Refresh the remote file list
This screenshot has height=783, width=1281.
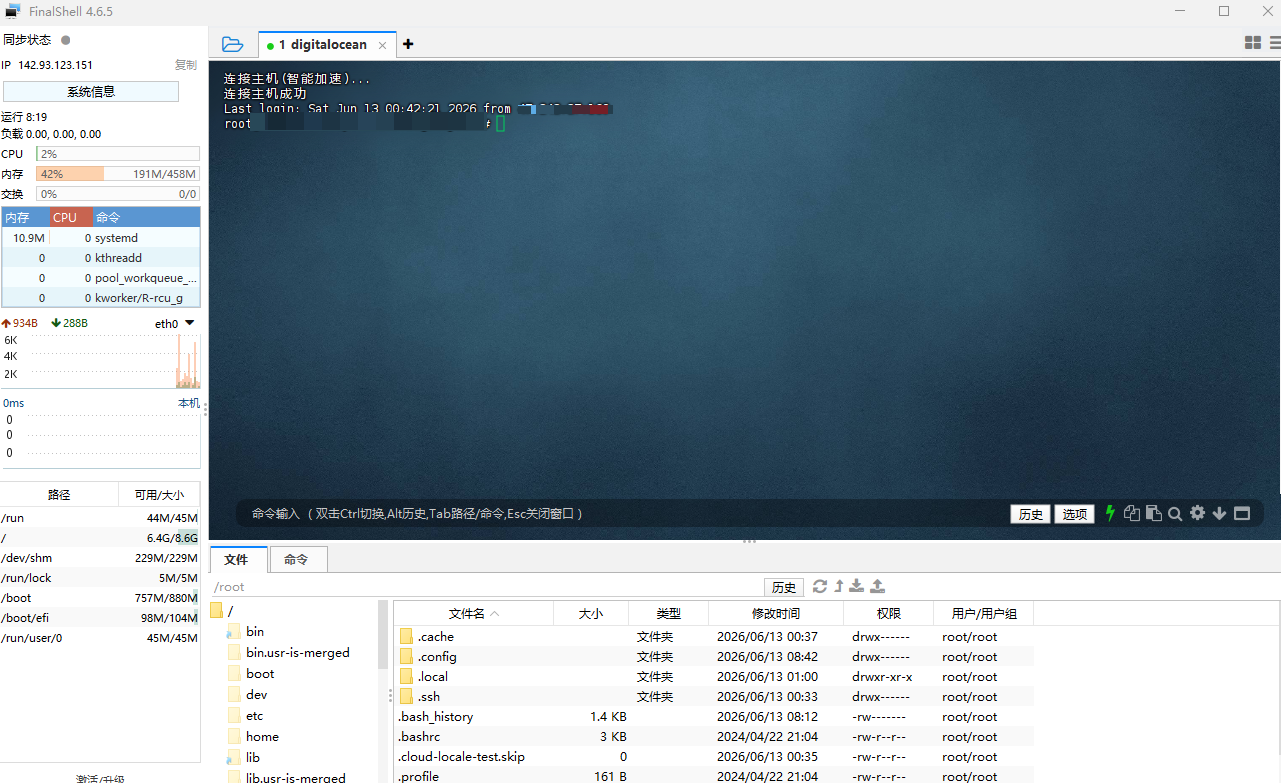pos(820,586)
